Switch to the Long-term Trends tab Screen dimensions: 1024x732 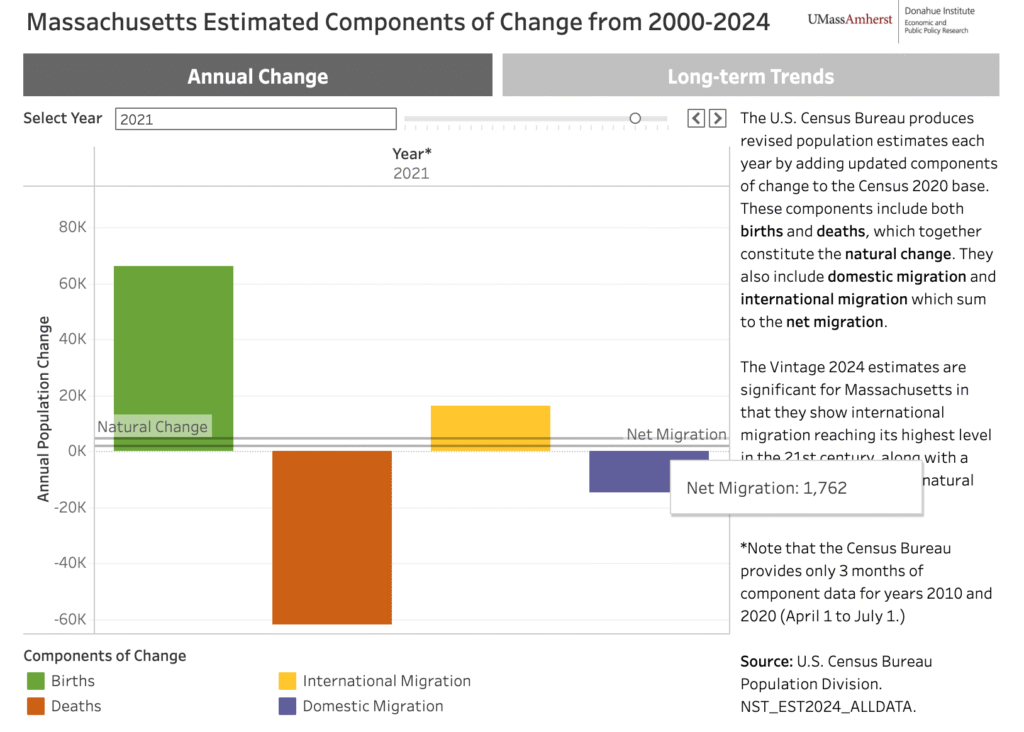point(750,75)
